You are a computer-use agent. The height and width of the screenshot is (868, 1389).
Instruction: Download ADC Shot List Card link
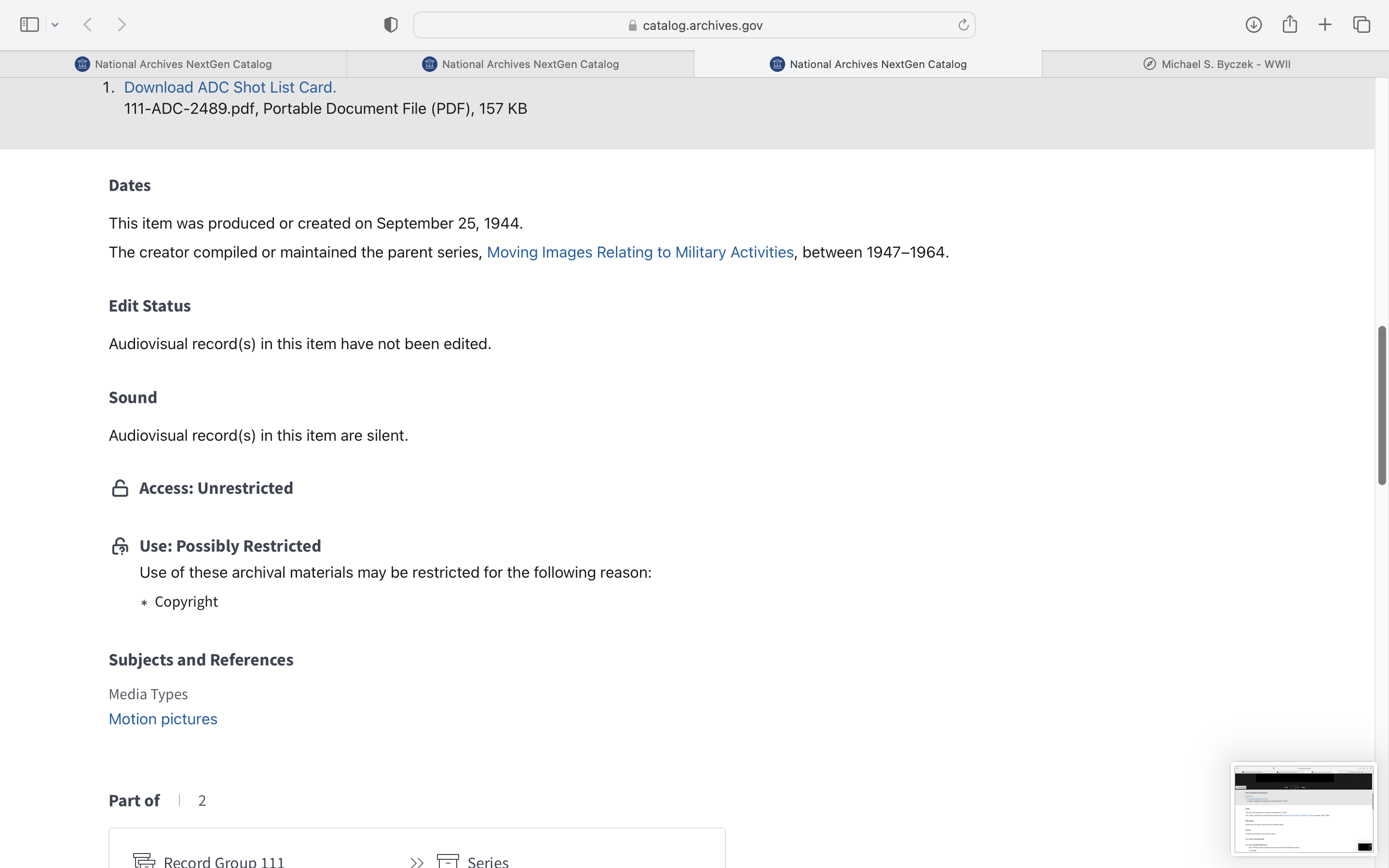click(230, 87)
